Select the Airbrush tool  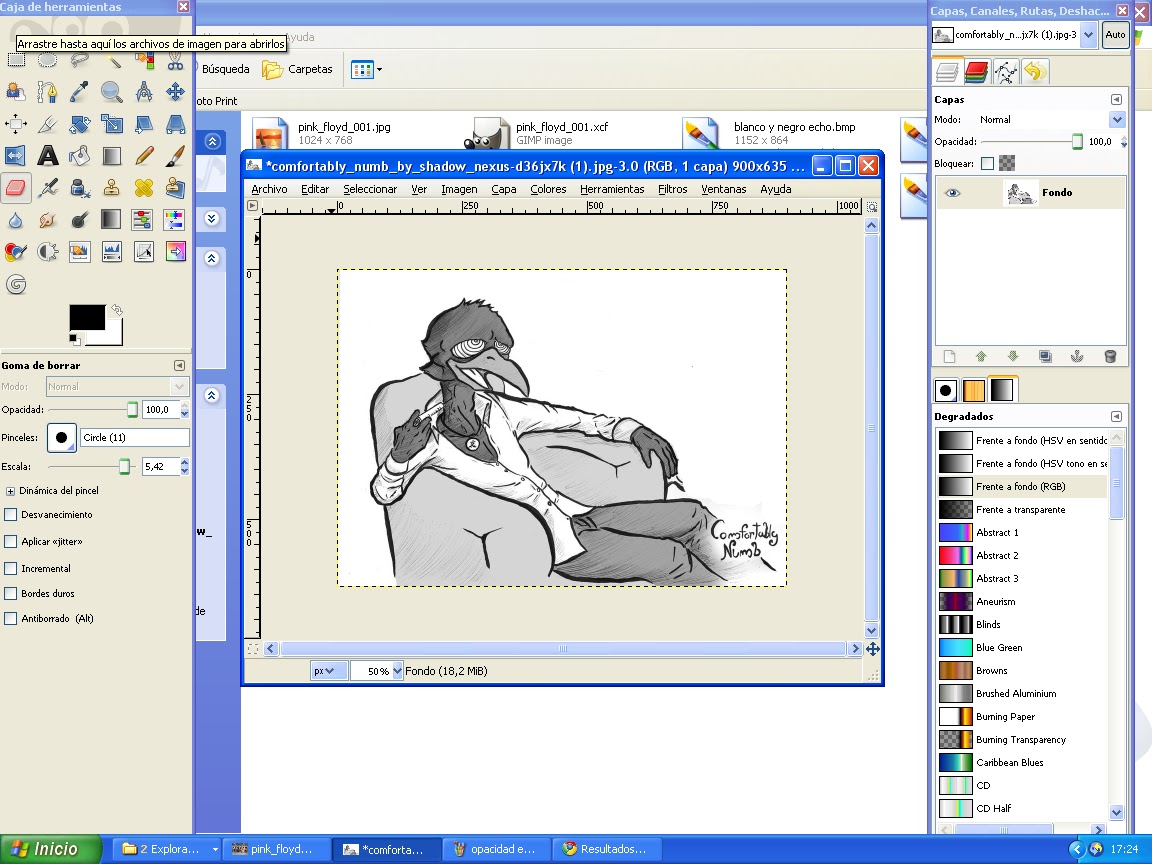click(48, 187)
